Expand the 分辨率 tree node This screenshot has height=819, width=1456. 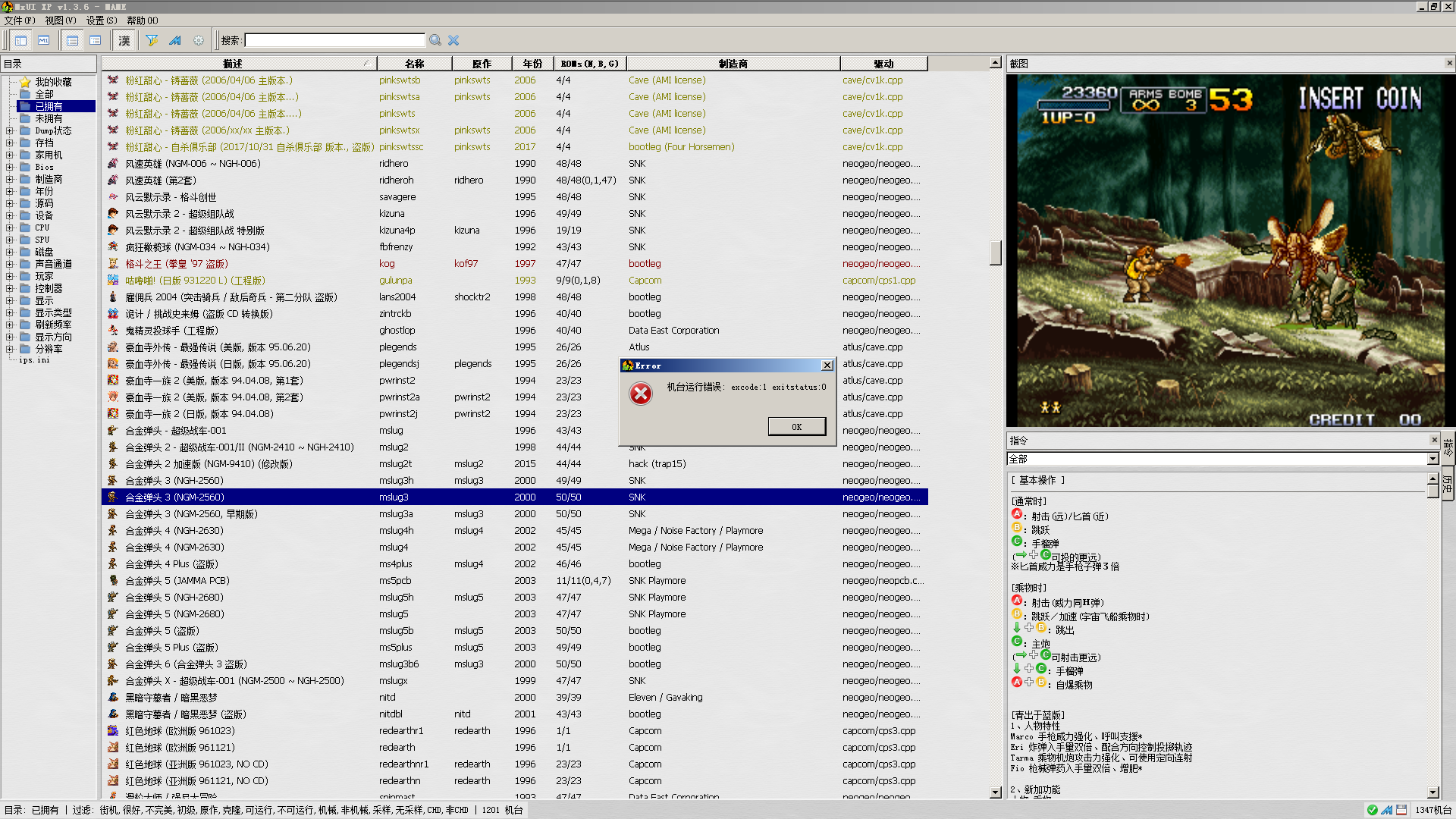click(x=10, y=349)
